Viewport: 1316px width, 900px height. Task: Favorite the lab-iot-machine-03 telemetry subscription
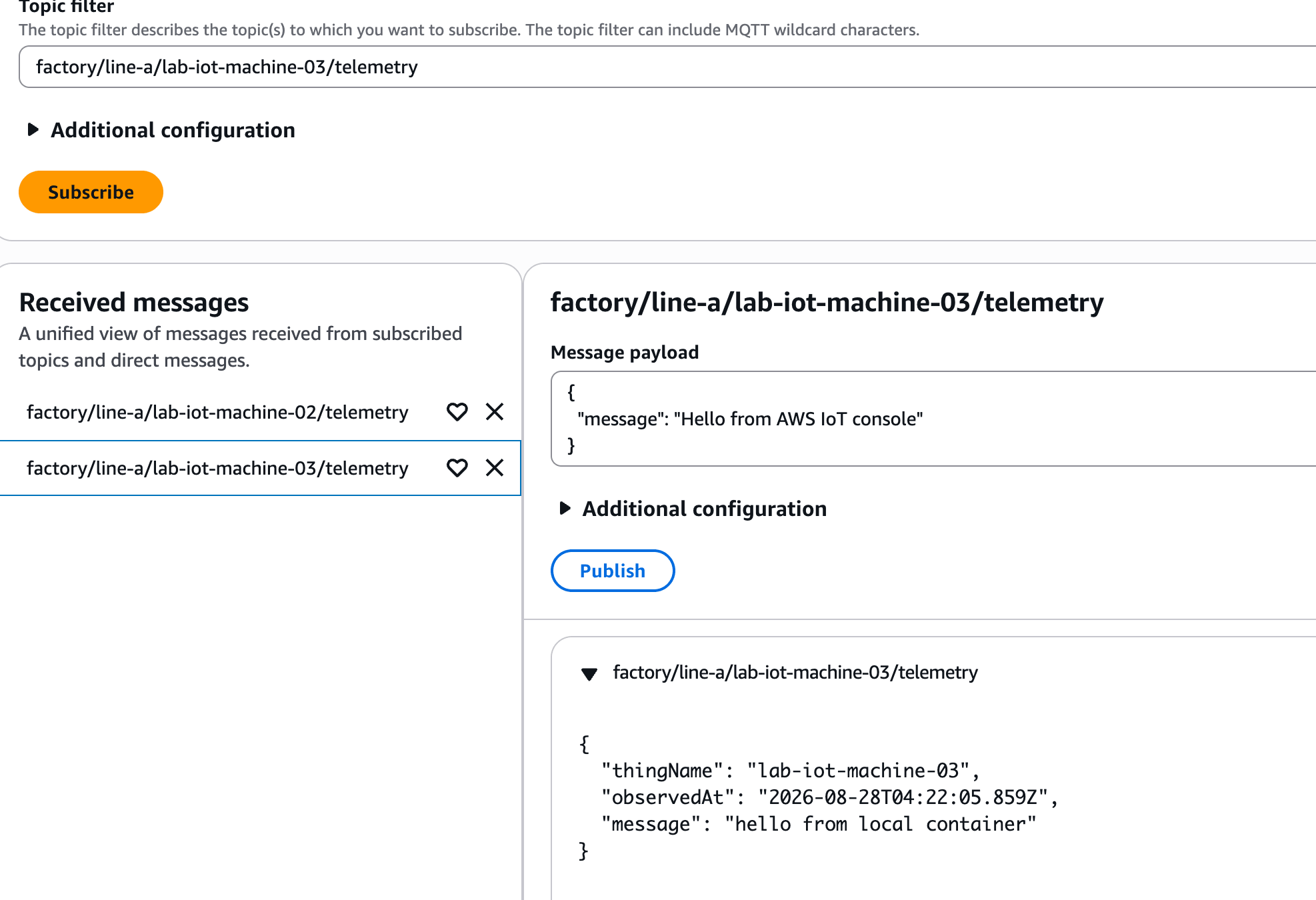tap(457, 468)
